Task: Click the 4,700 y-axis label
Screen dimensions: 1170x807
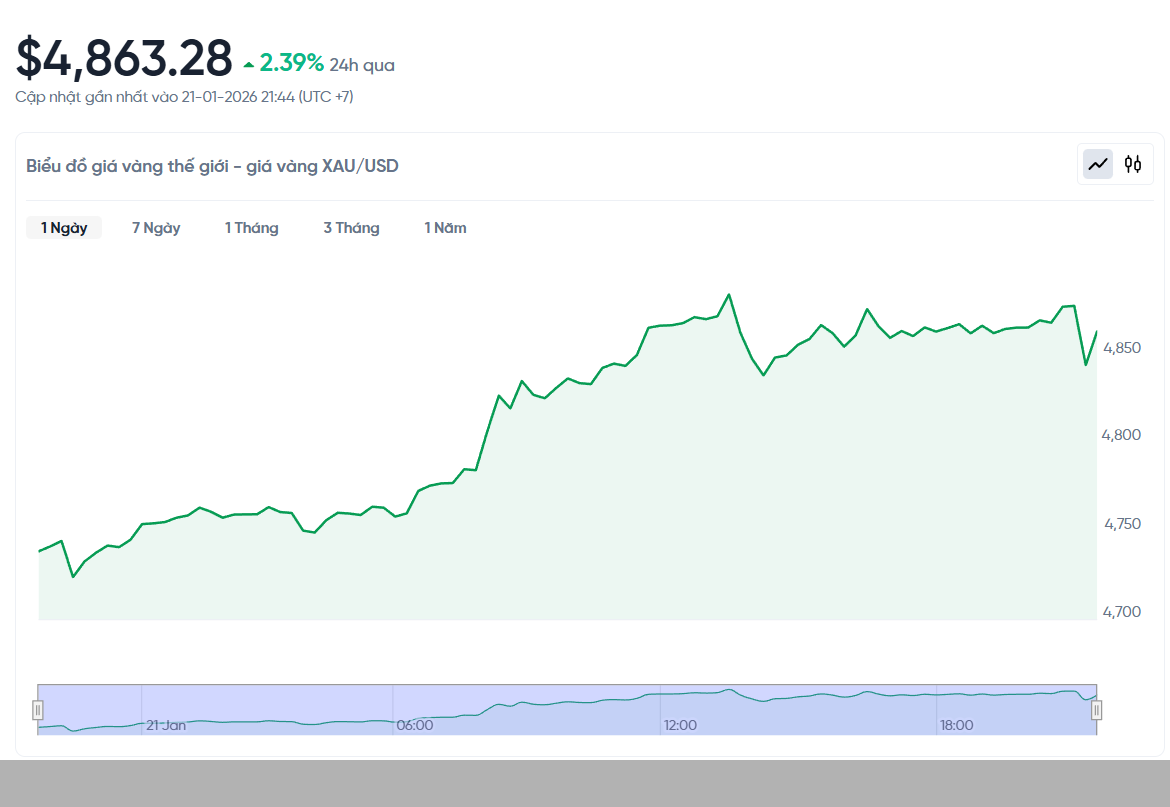Action: (x=1121, y=612)
